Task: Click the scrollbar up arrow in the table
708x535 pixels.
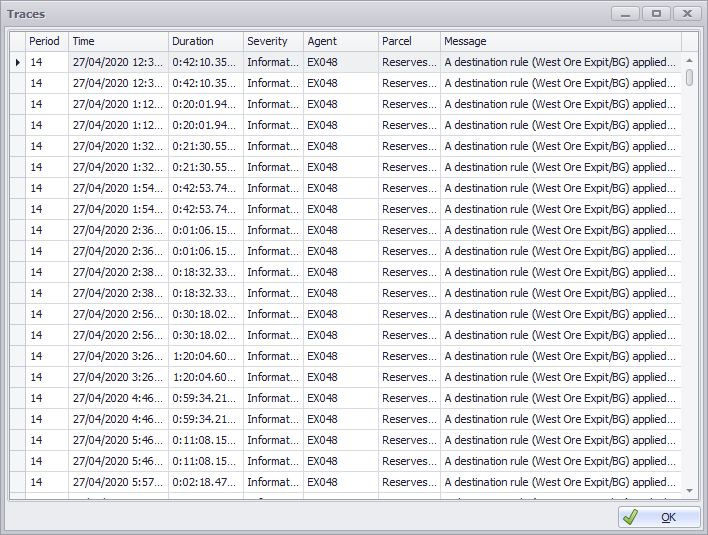Action: pyautogui.click(x=689, y=60)
